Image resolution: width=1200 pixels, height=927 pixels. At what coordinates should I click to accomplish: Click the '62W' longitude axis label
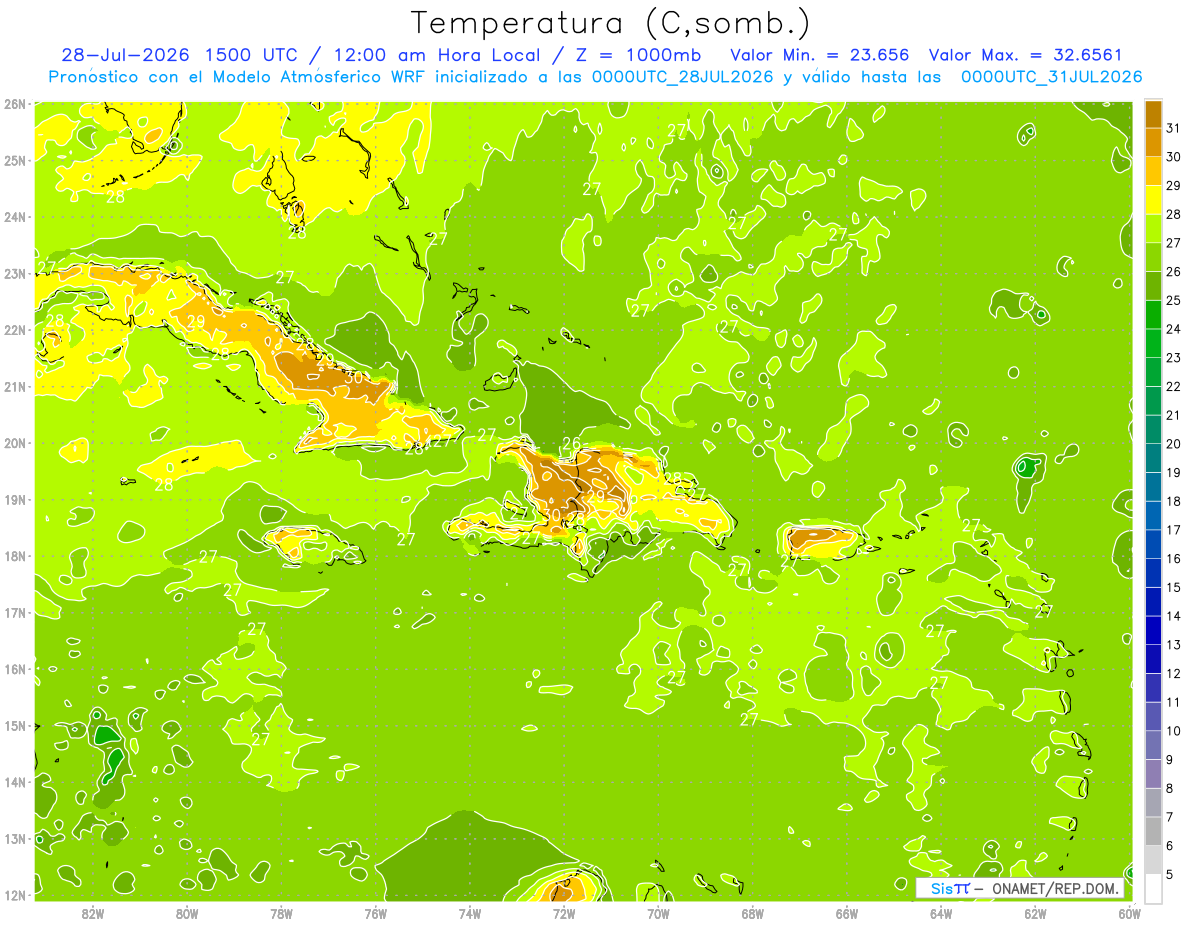click(x=1035, y=912)
